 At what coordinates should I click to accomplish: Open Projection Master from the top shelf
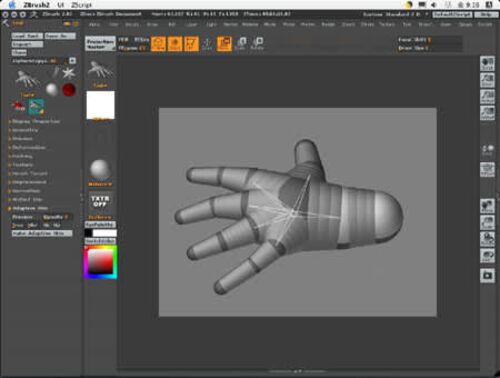click(x=100, y=44)
